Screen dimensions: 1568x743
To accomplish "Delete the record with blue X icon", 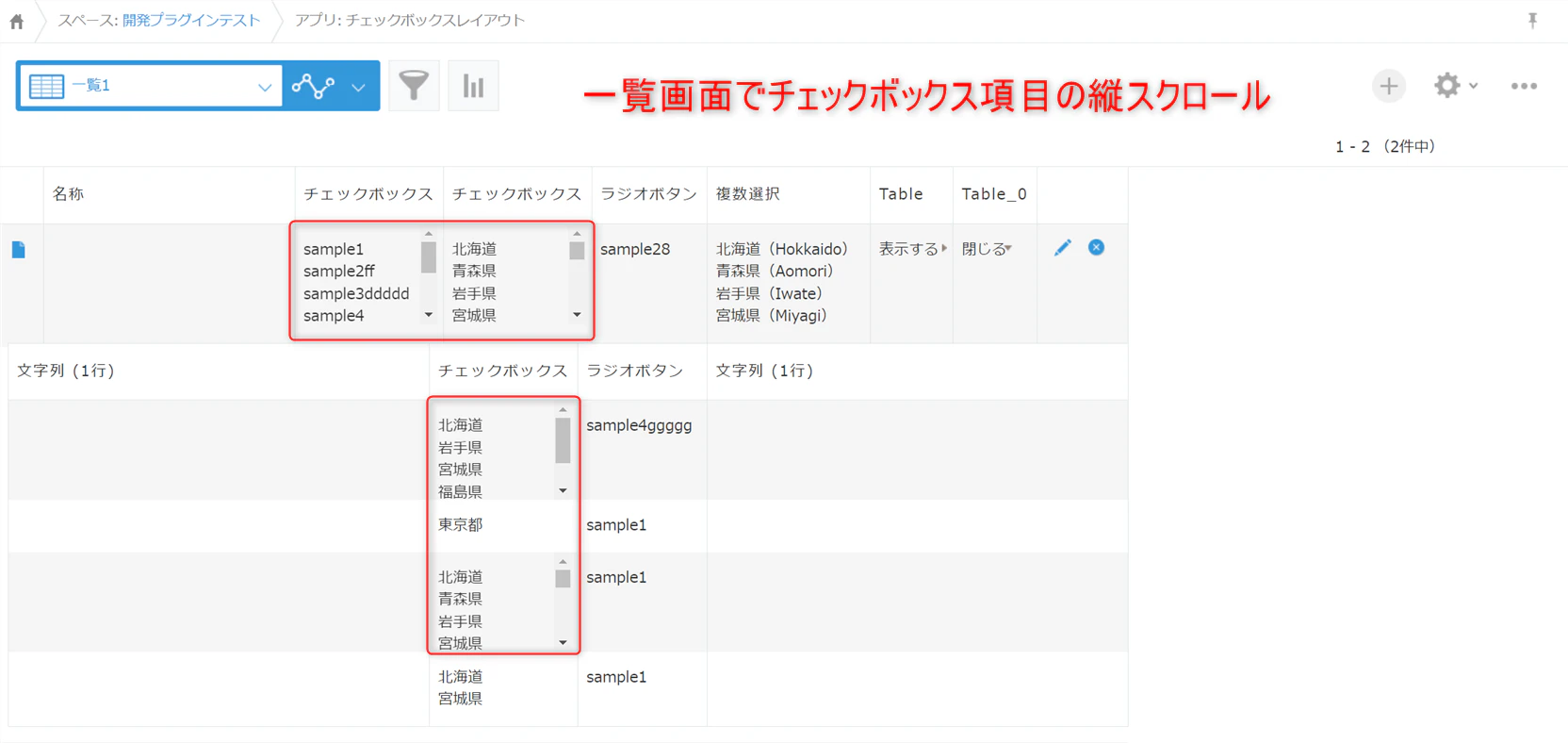I will point(1096,247).
